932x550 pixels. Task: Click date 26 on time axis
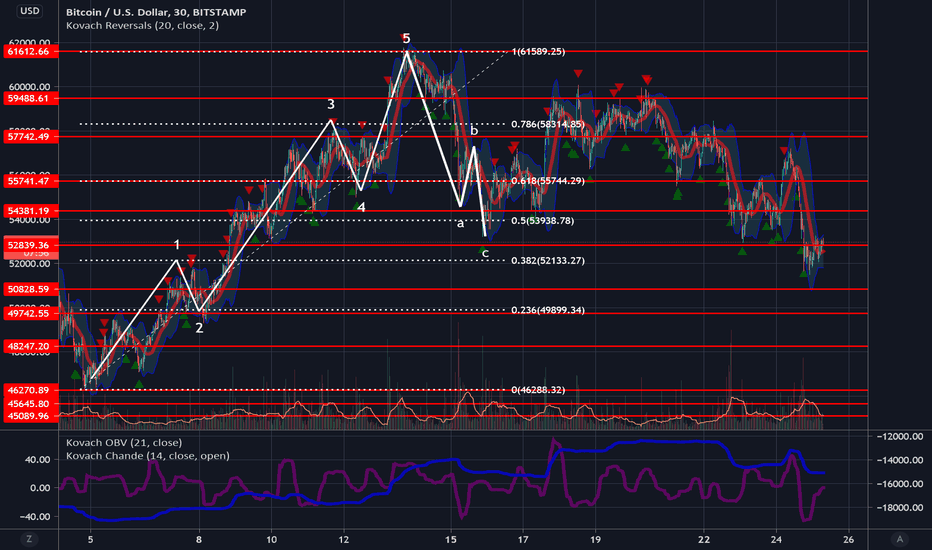(849, 540)
